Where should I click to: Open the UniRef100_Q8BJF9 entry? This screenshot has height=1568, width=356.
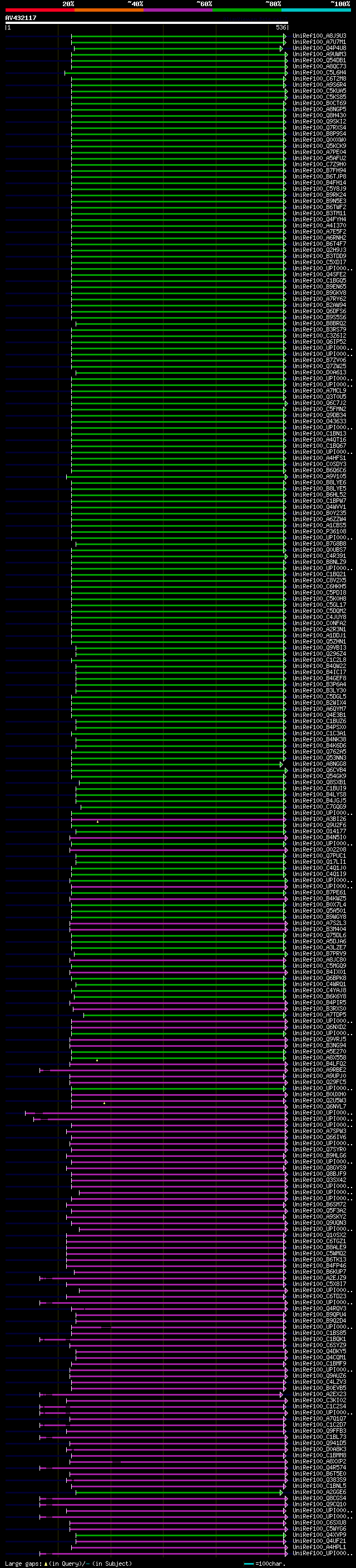(319, 1174)
